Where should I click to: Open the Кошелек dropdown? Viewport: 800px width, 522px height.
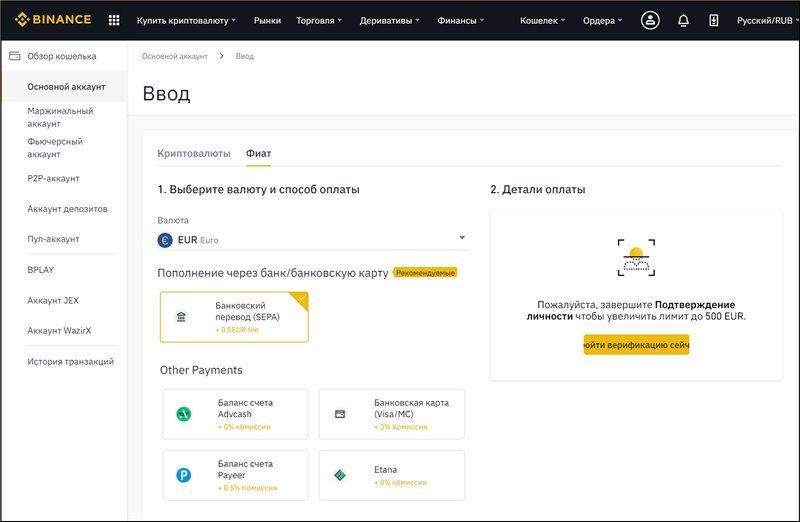(x=542, y=20)
